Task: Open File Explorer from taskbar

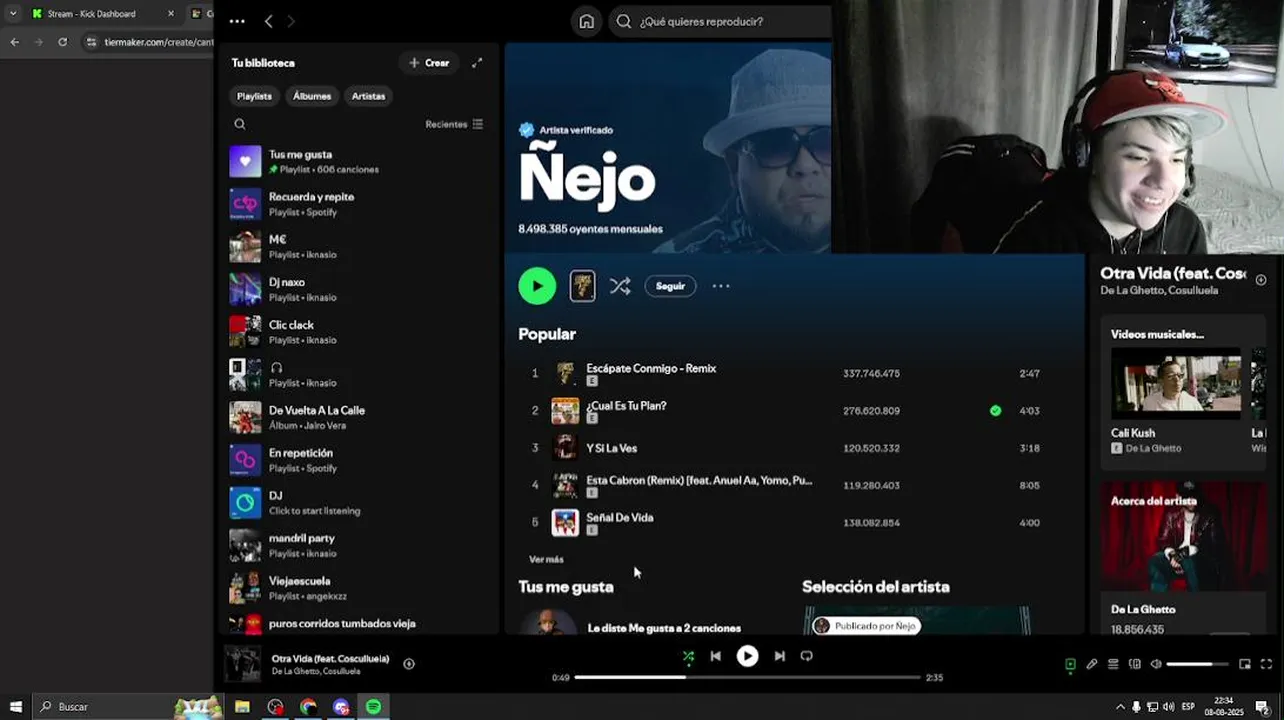Action: (x=242, y=707)
